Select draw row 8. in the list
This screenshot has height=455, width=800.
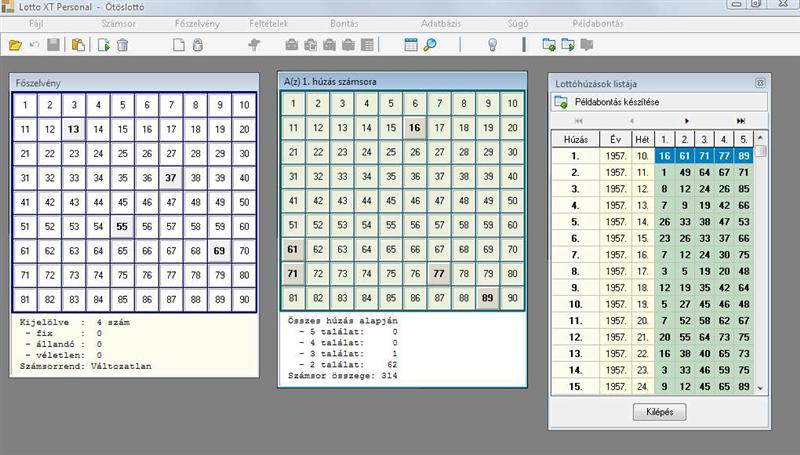click(x=652, y=271)
